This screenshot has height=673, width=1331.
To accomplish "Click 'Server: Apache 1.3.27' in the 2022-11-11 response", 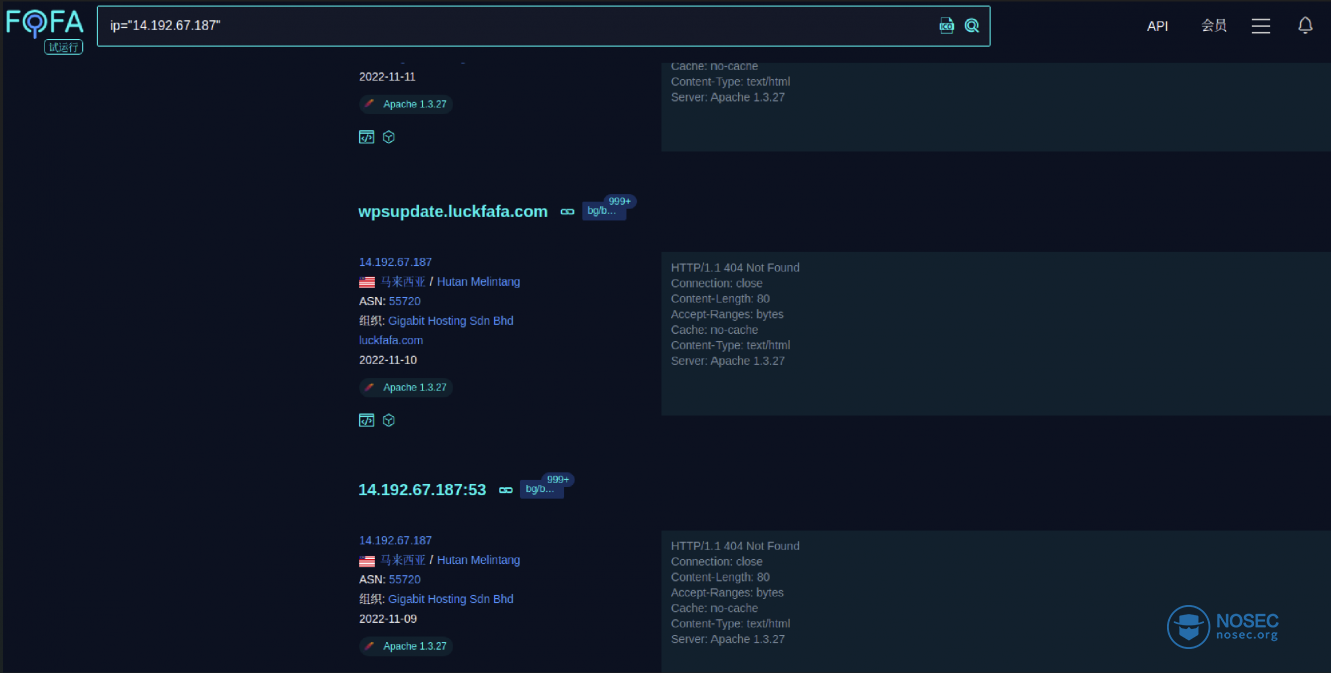I will tap(728, 97).
